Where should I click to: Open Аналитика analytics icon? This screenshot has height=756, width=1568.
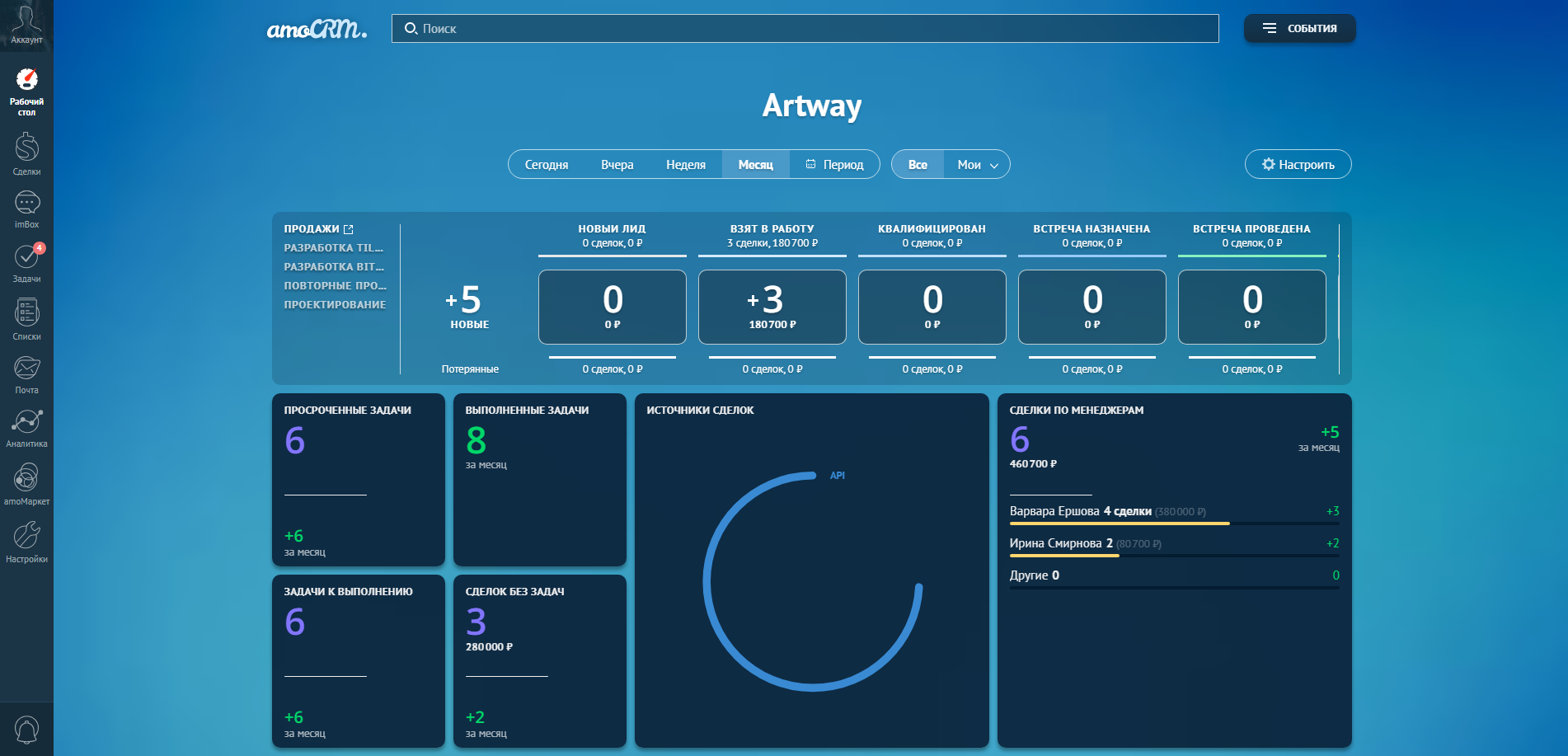26,428
